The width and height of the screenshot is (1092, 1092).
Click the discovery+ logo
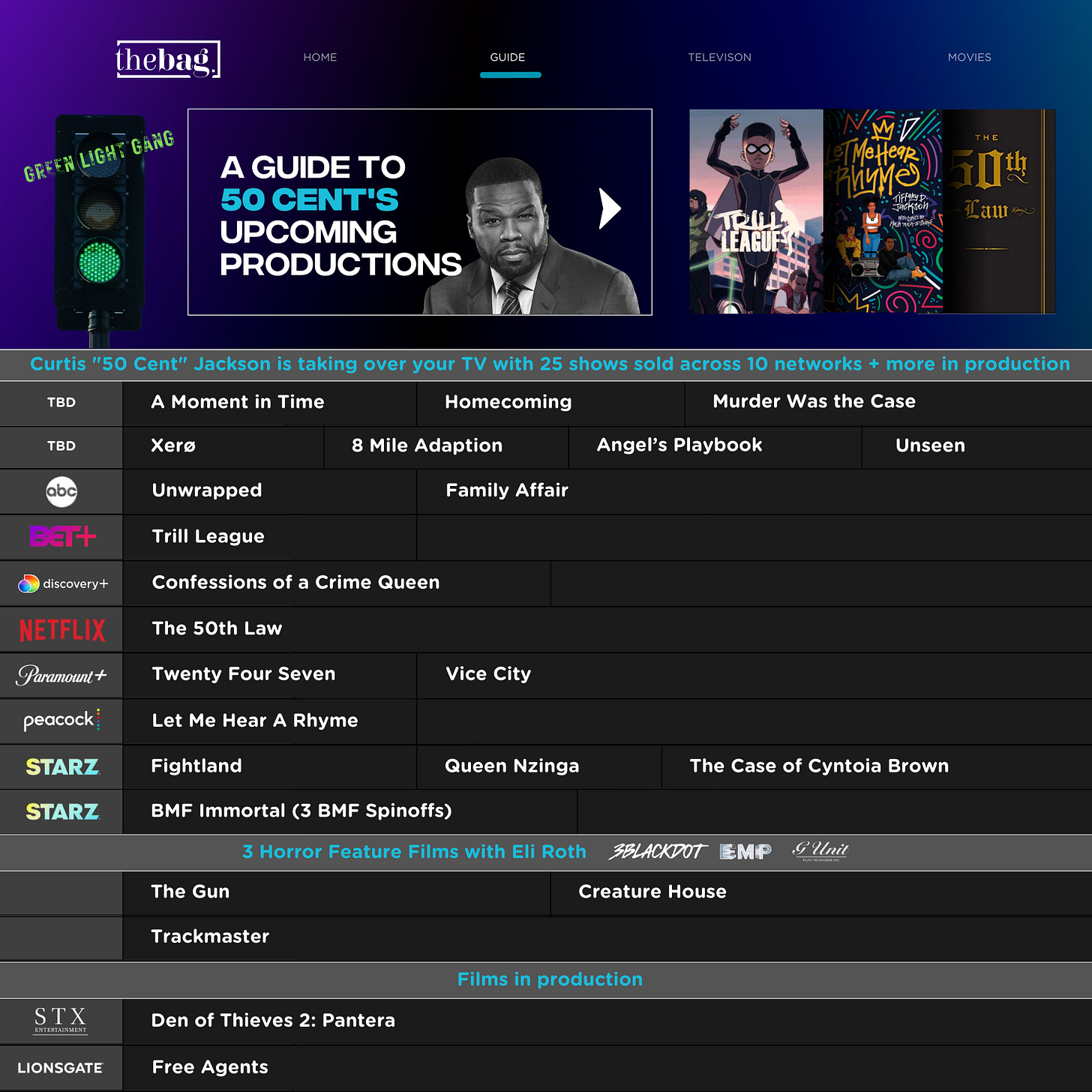[x=63, y=583]
